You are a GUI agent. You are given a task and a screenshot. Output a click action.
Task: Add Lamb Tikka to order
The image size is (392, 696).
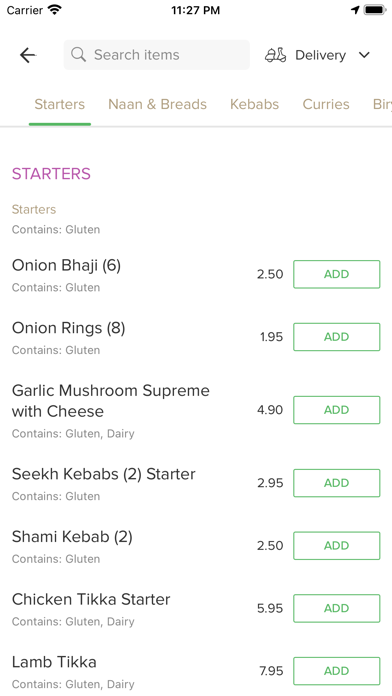pos(337,671)
